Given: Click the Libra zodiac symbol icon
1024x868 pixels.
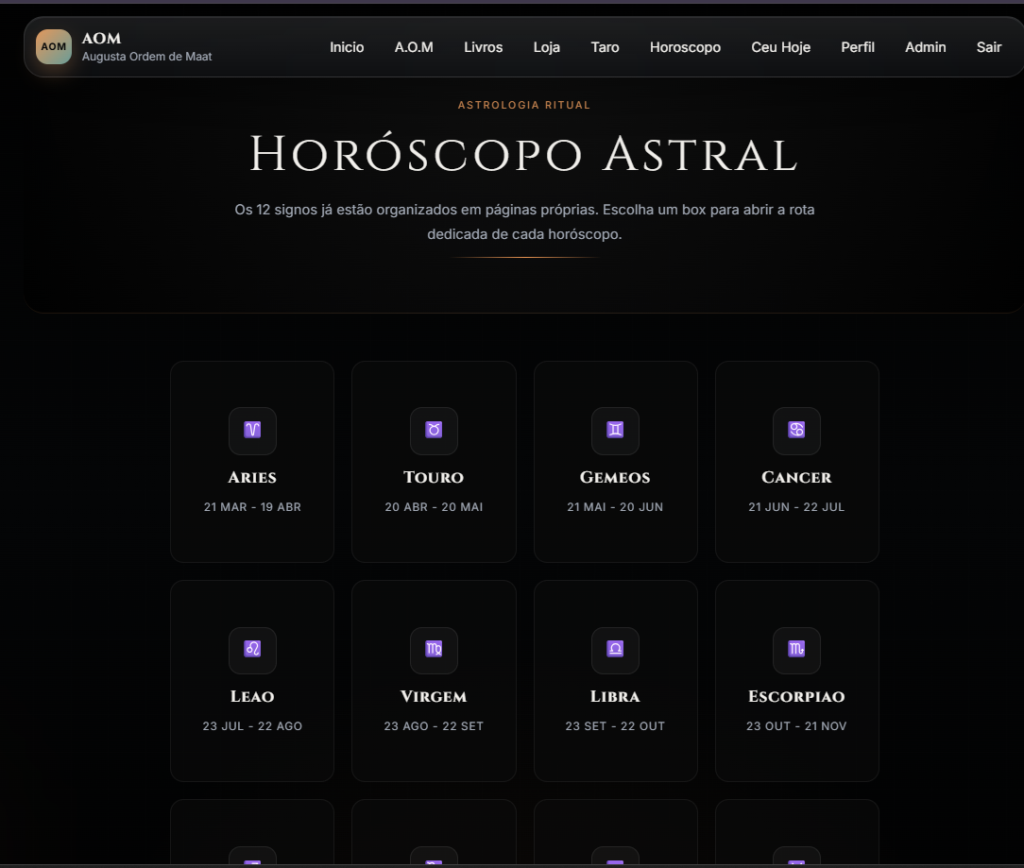Looking at the screenshot, I should (x=615, y=649).
